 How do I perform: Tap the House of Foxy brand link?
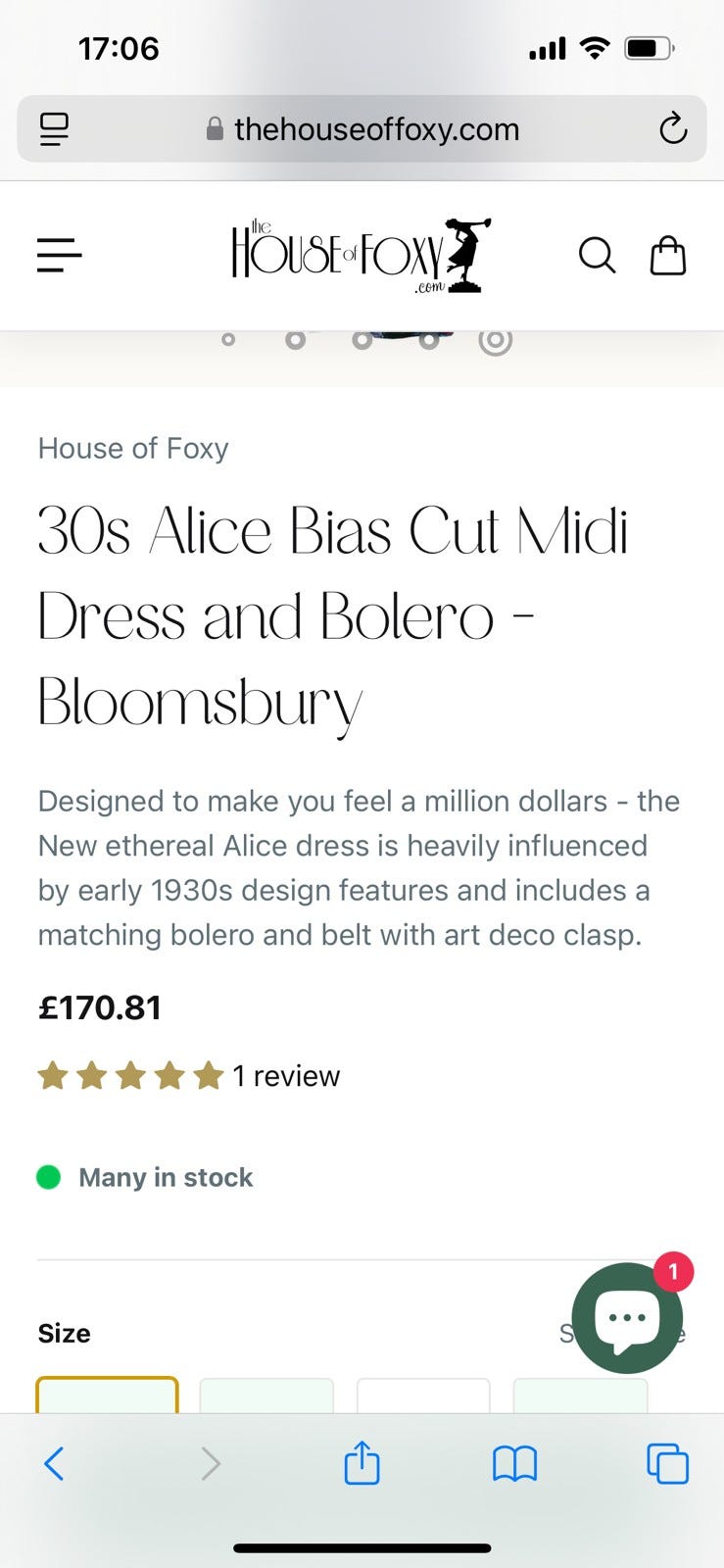pos(133,448)
